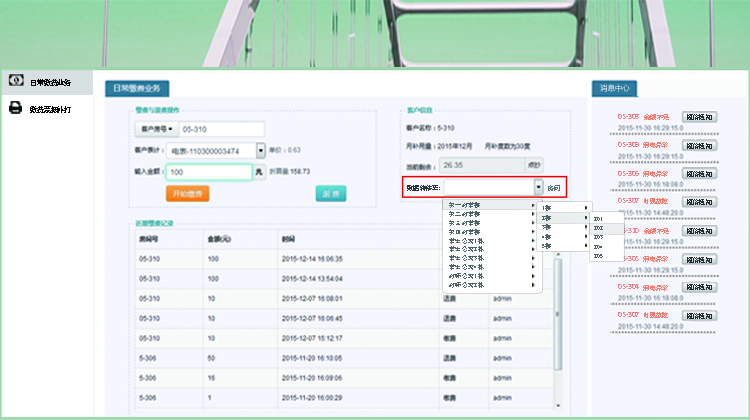Open the receipt reprint menu item beside printer
Image resolution: width=750 pixels, height=420 pixels.
pos(50,109)
